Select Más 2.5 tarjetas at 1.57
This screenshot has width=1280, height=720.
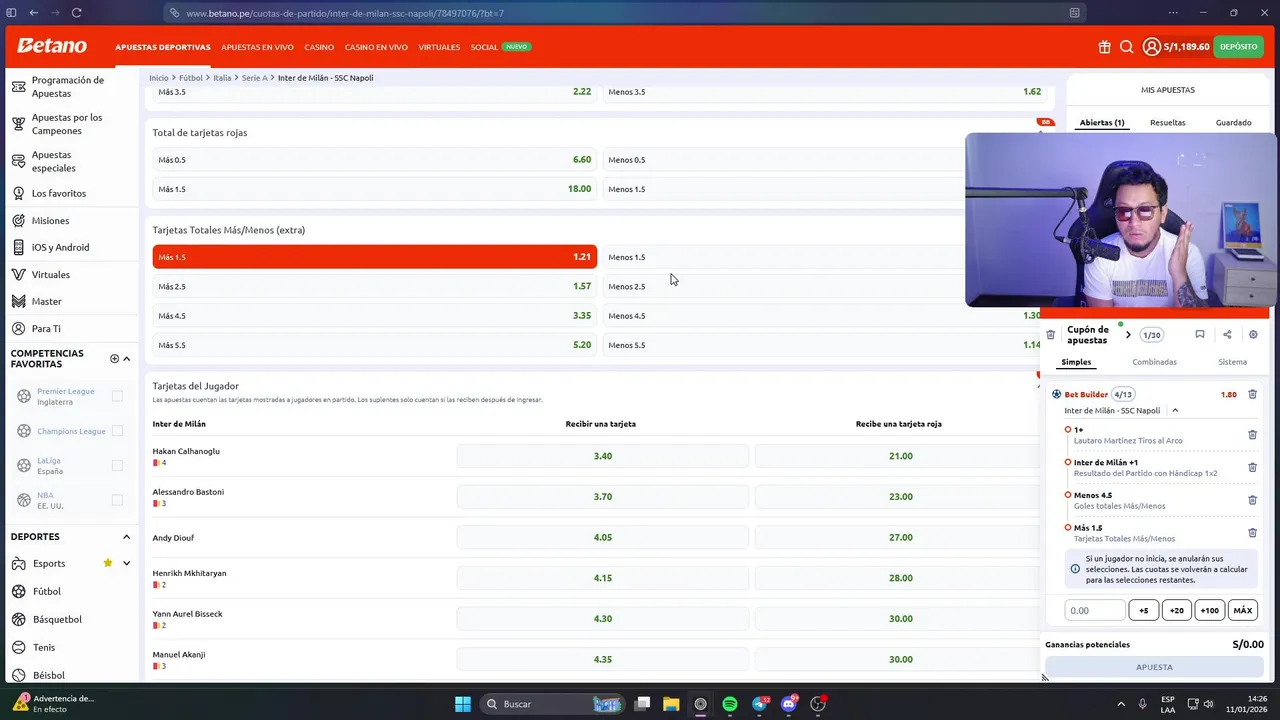pos(375,286)
